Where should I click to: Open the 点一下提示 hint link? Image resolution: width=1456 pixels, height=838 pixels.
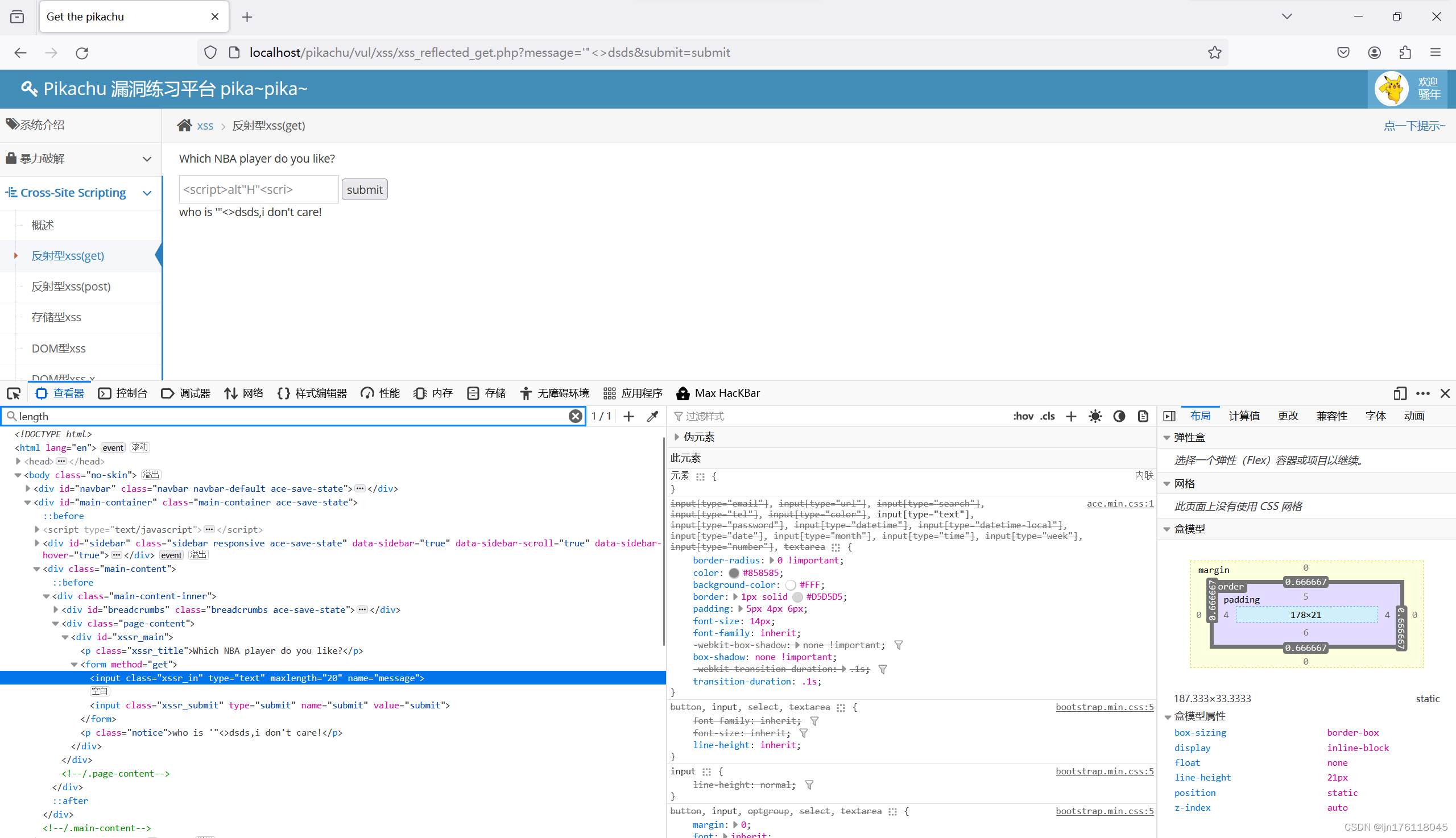(x=1414, y=126)
